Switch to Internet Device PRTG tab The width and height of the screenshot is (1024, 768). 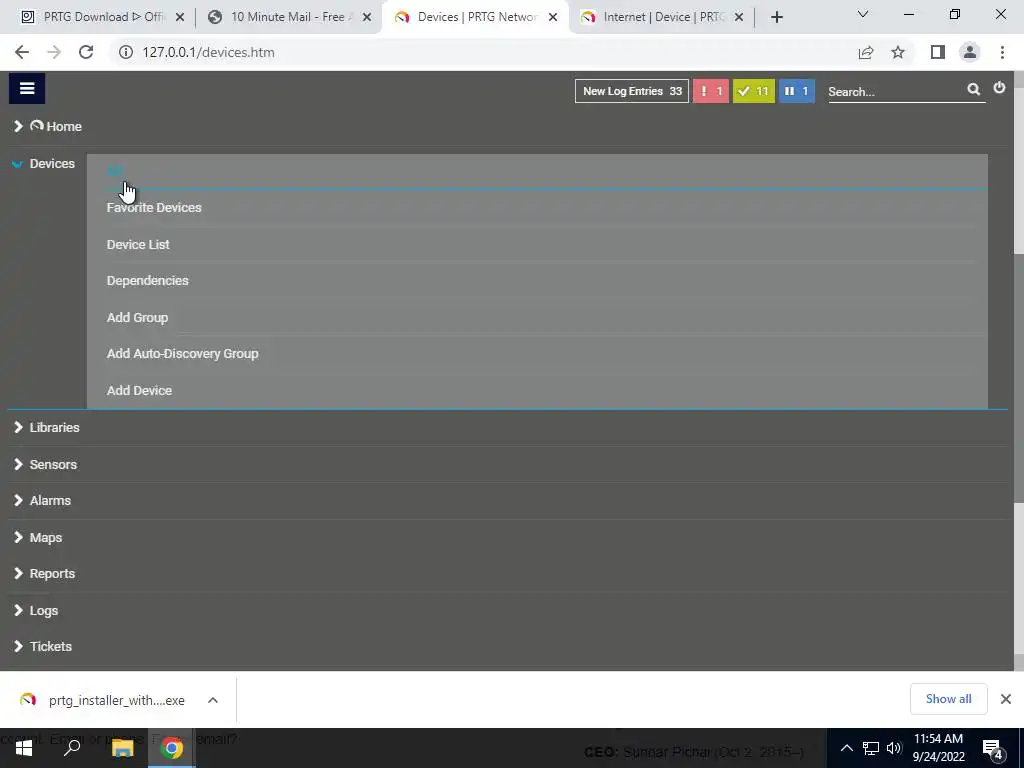point(661,17)
